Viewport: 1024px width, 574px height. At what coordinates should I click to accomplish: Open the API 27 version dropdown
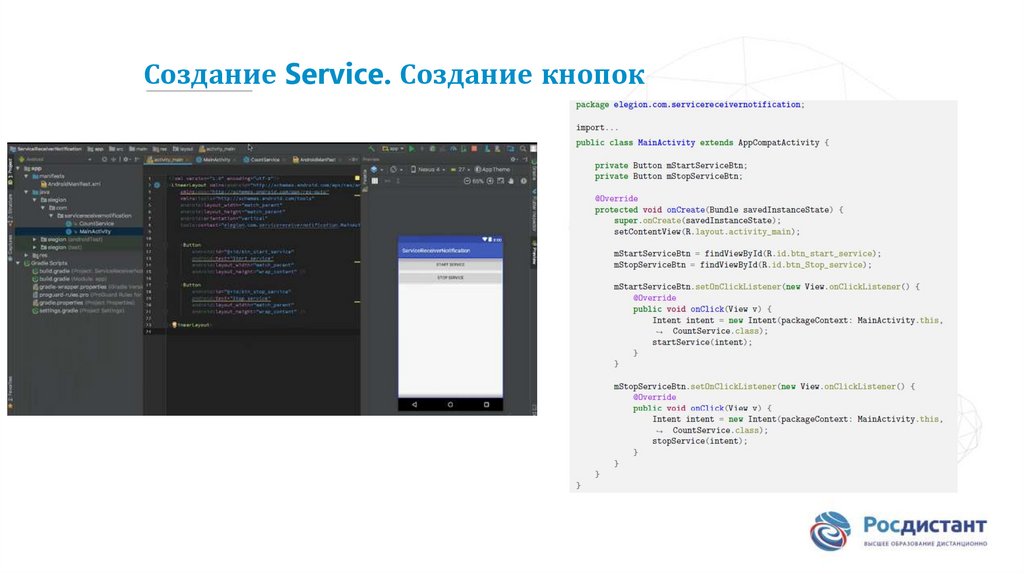click(460, 170)
